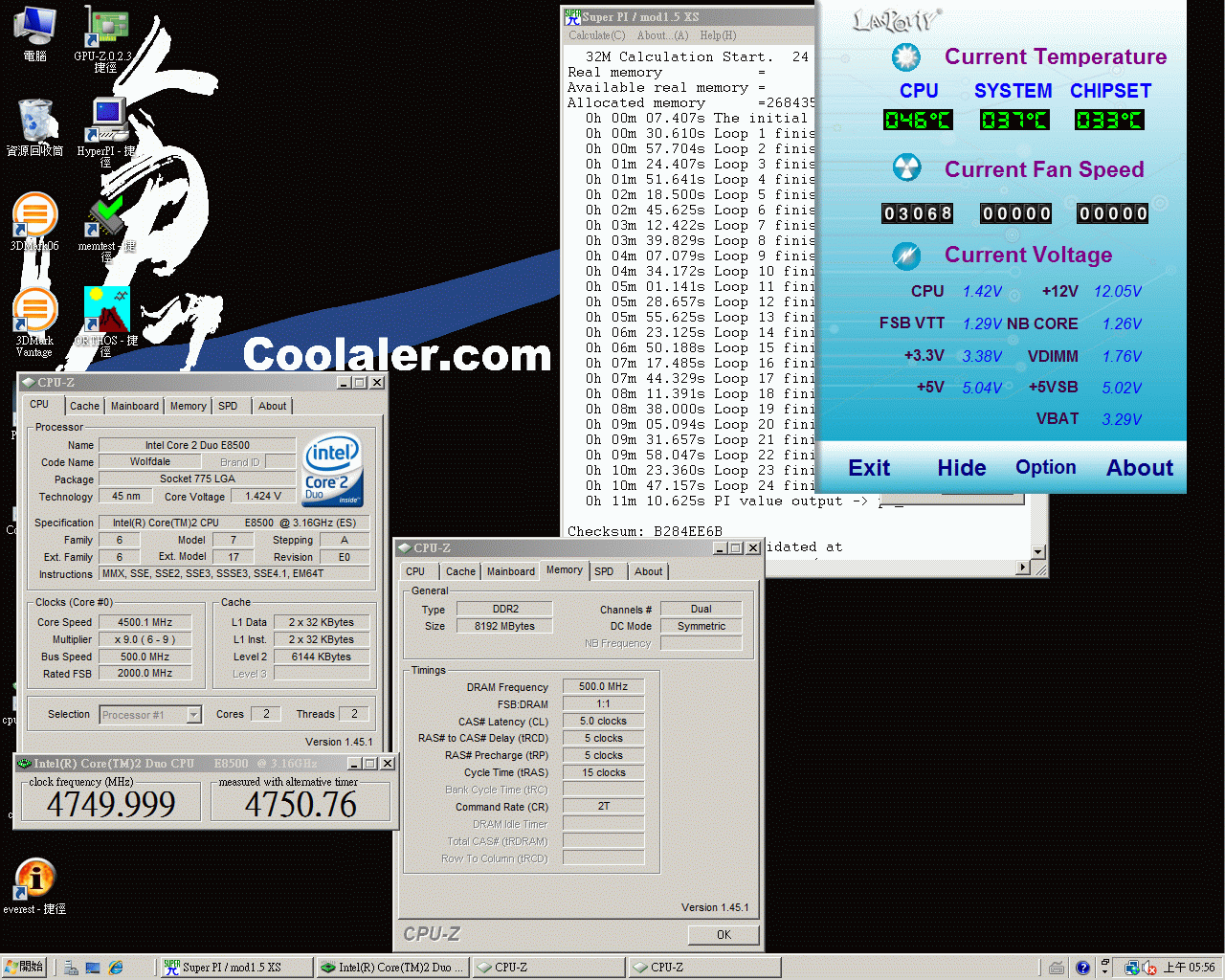The width and height of the screenshot is (1225, 980).
Task: Click the DRAM Frequency 500.0 MHz field
Action: pos(603,686)
